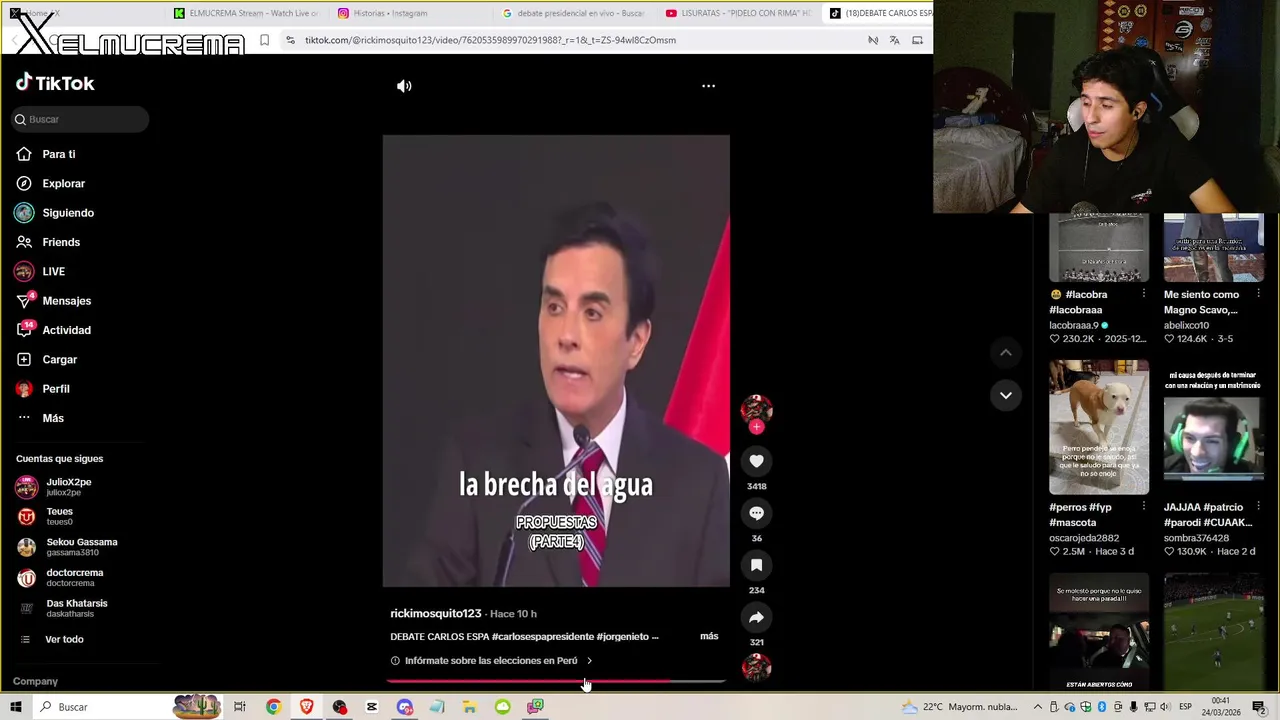The width and height of the screenshot is (1280, 720).
Task: Open creator avatar beside the video
Action: point(756,409)
